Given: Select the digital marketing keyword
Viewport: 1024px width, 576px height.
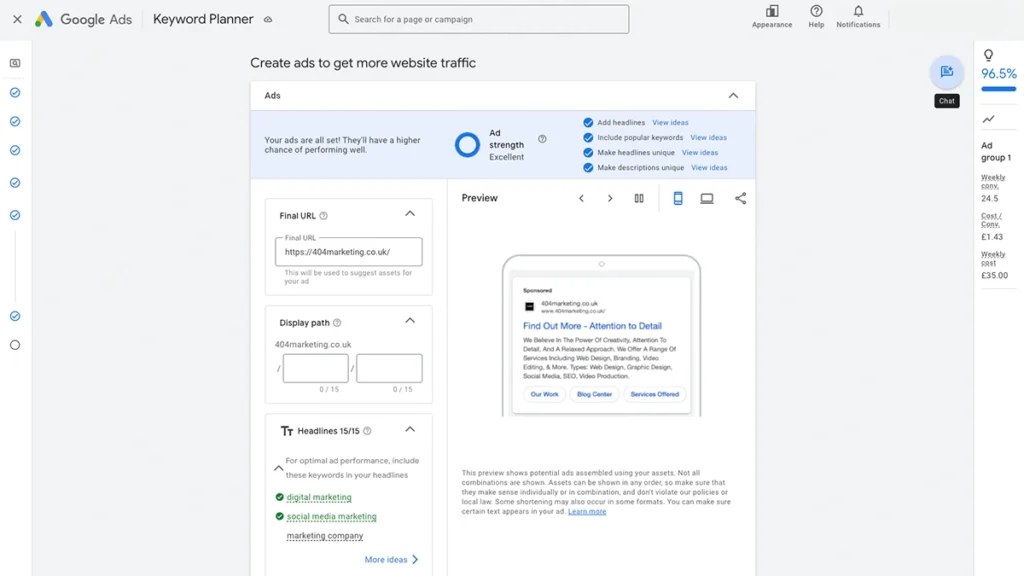Looking at the screenshot, I should [319, 497].
